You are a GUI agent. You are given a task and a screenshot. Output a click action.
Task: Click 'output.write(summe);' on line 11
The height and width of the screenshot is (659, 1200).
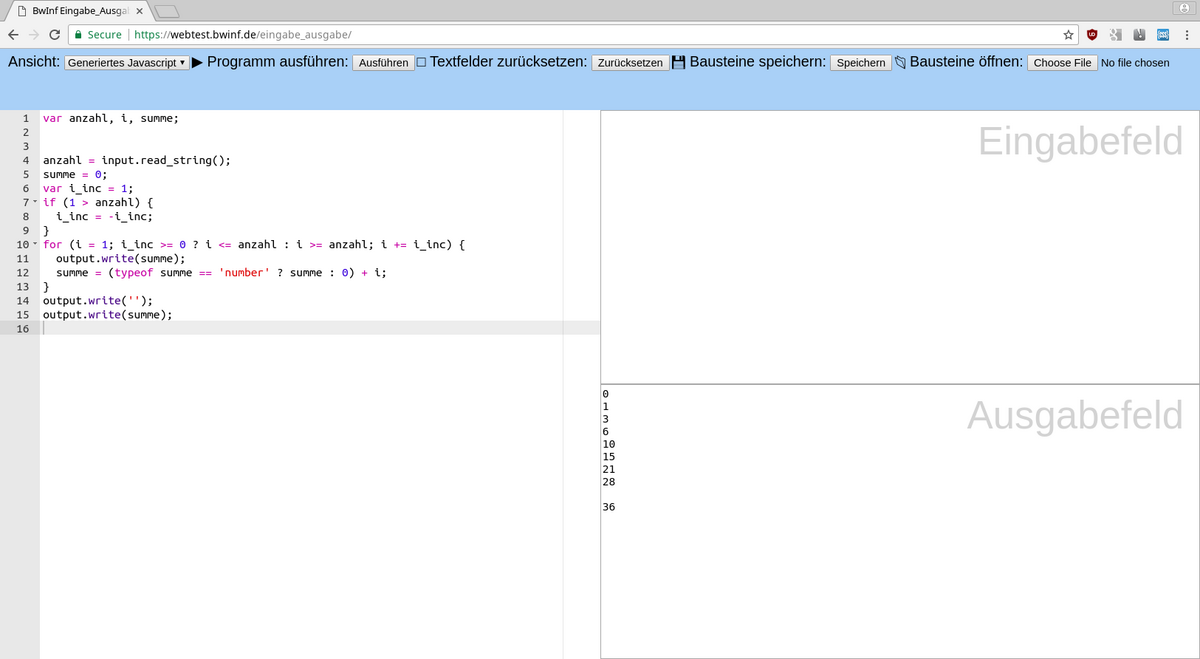tap(121, 258)
